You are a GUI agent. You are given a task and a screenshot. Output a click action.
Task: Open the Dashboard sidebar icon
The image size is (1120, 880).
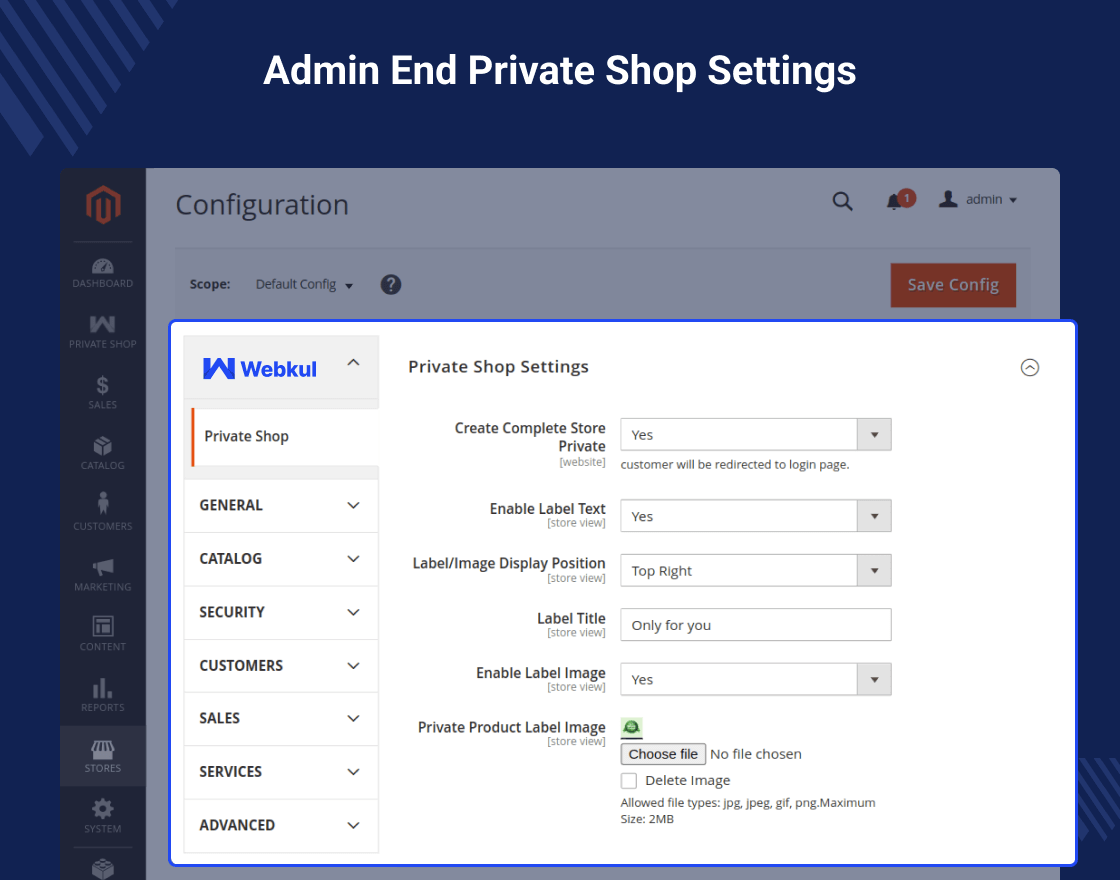pyautogui.click(x=102, y=274)
